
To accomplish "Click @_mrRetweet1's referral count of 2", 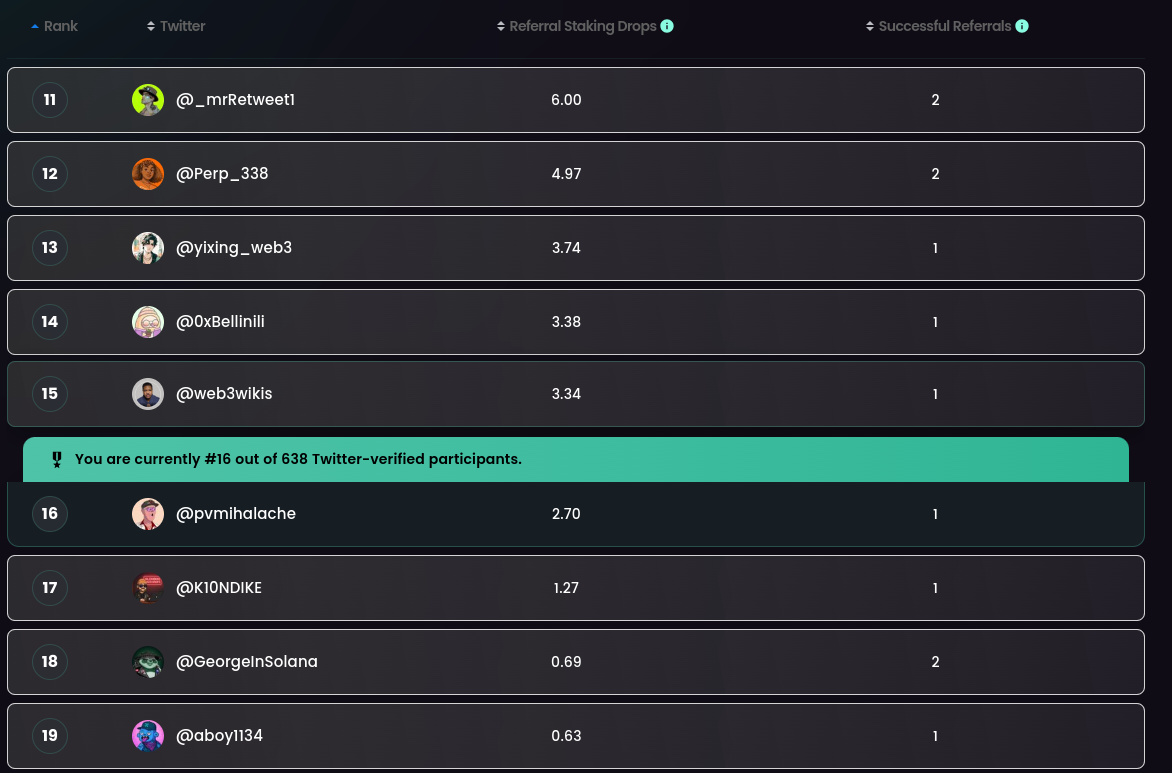I will click(x=936, y=100).
